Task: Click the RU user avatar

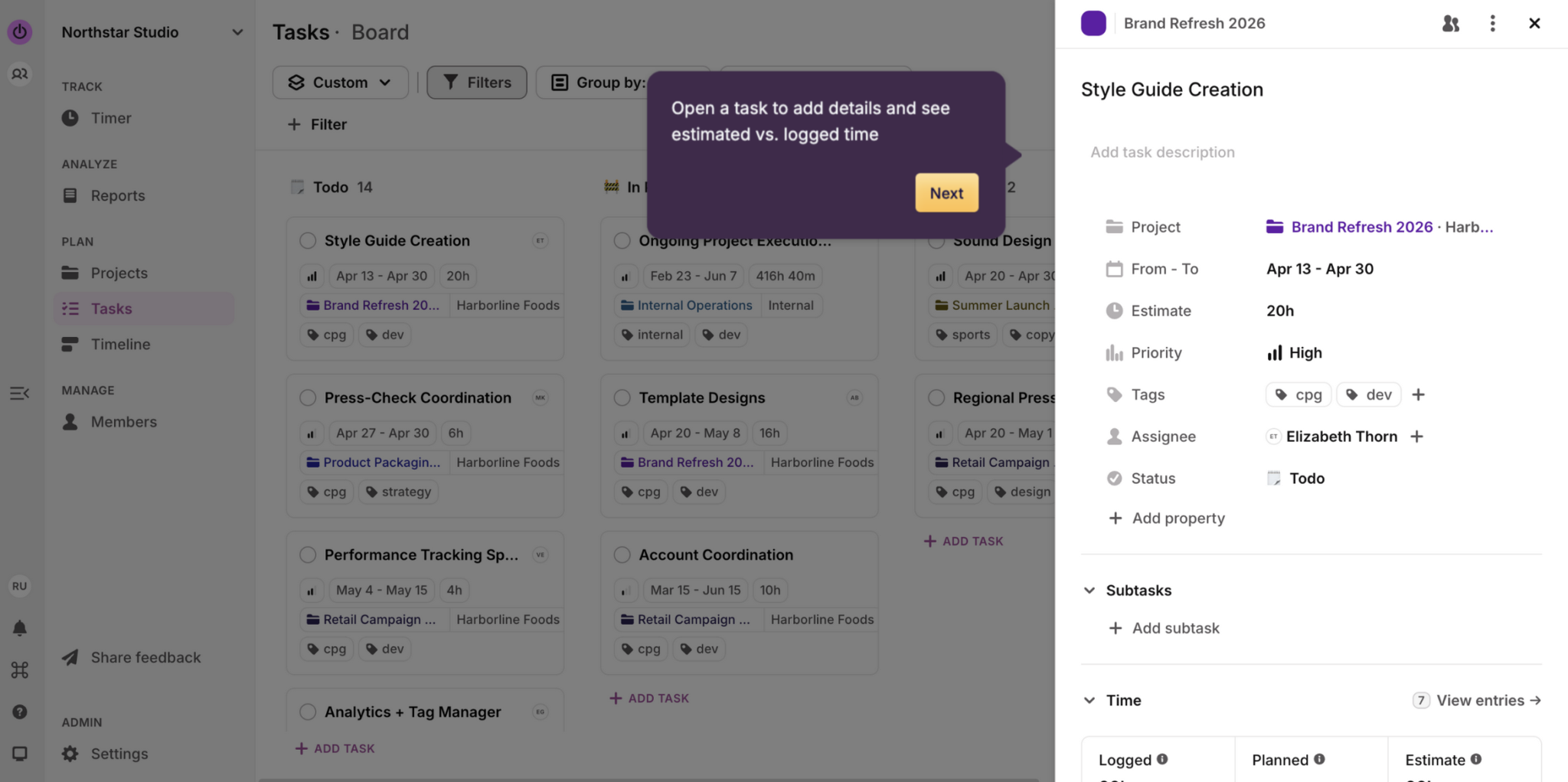Action: coord(20,586)
